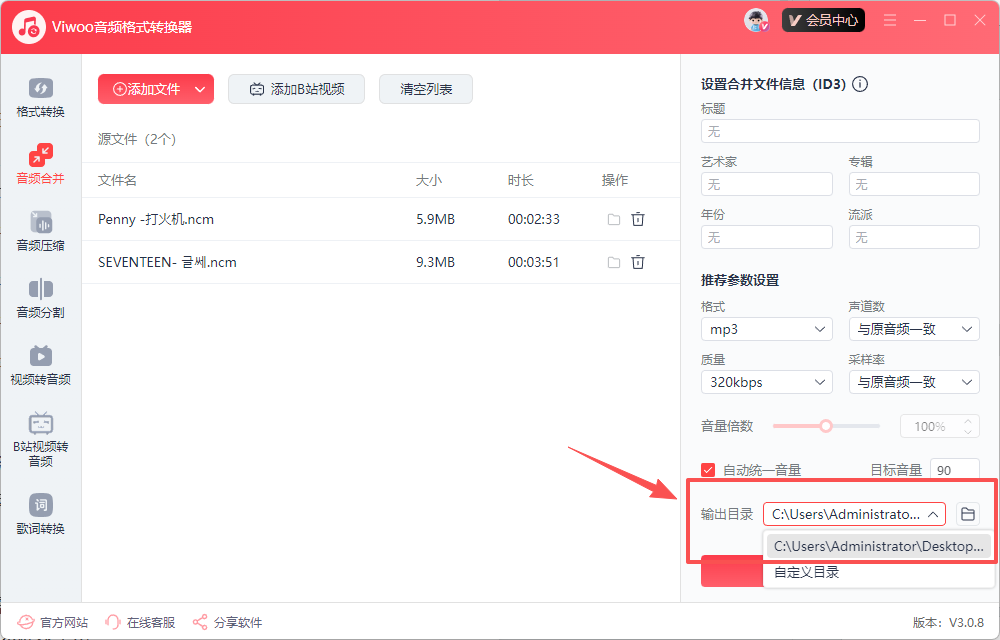Image resolution: width=1000 pixels, height=640 pixels.
Task: Open the hamburger menu in title bar
Action: (890, 20)
